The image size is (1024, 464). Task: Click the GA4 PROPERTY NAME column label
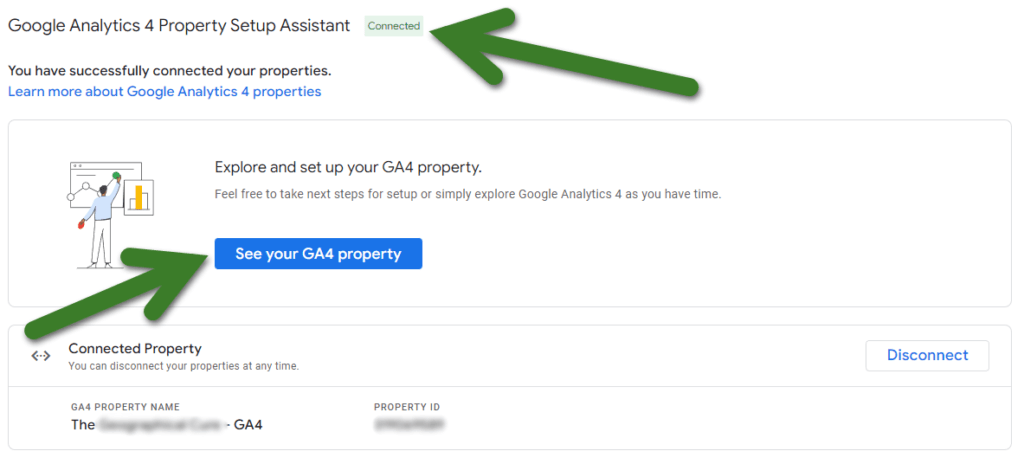(x=125, y=407)
